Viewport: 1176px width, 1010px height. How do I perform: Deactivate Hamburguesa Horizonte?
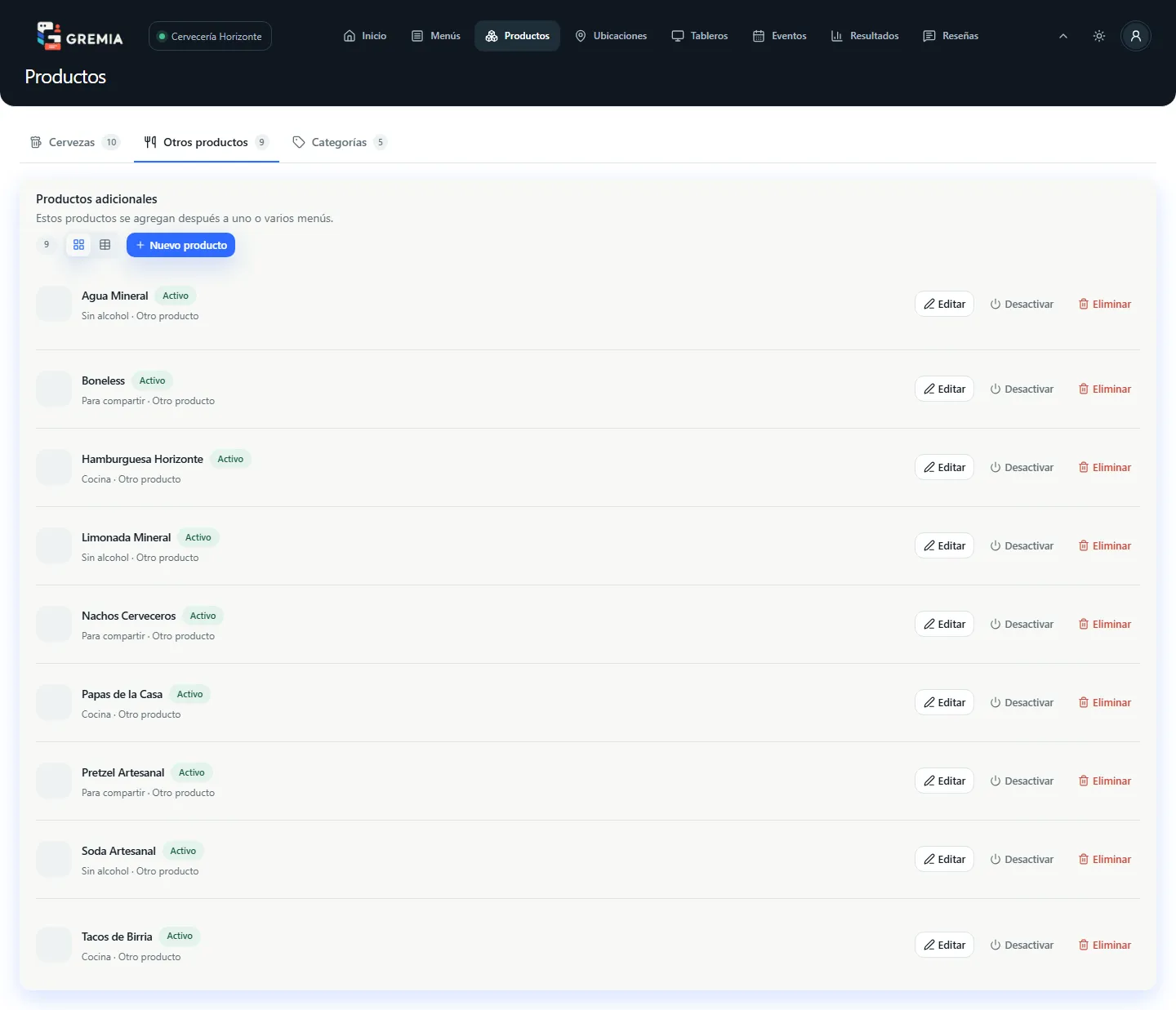(1022, 467)
